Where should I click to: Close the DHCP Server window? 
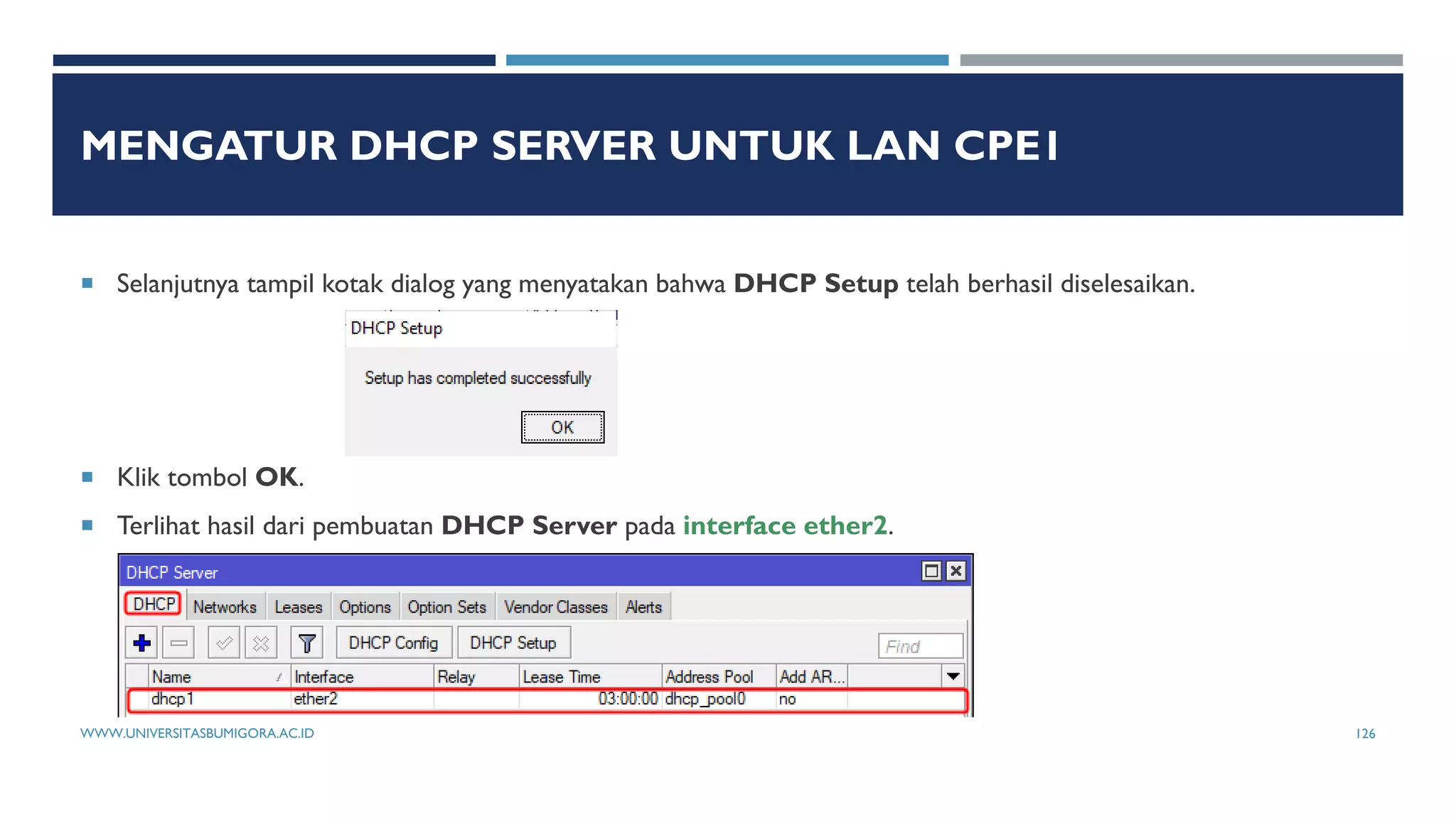pos(956,571)
